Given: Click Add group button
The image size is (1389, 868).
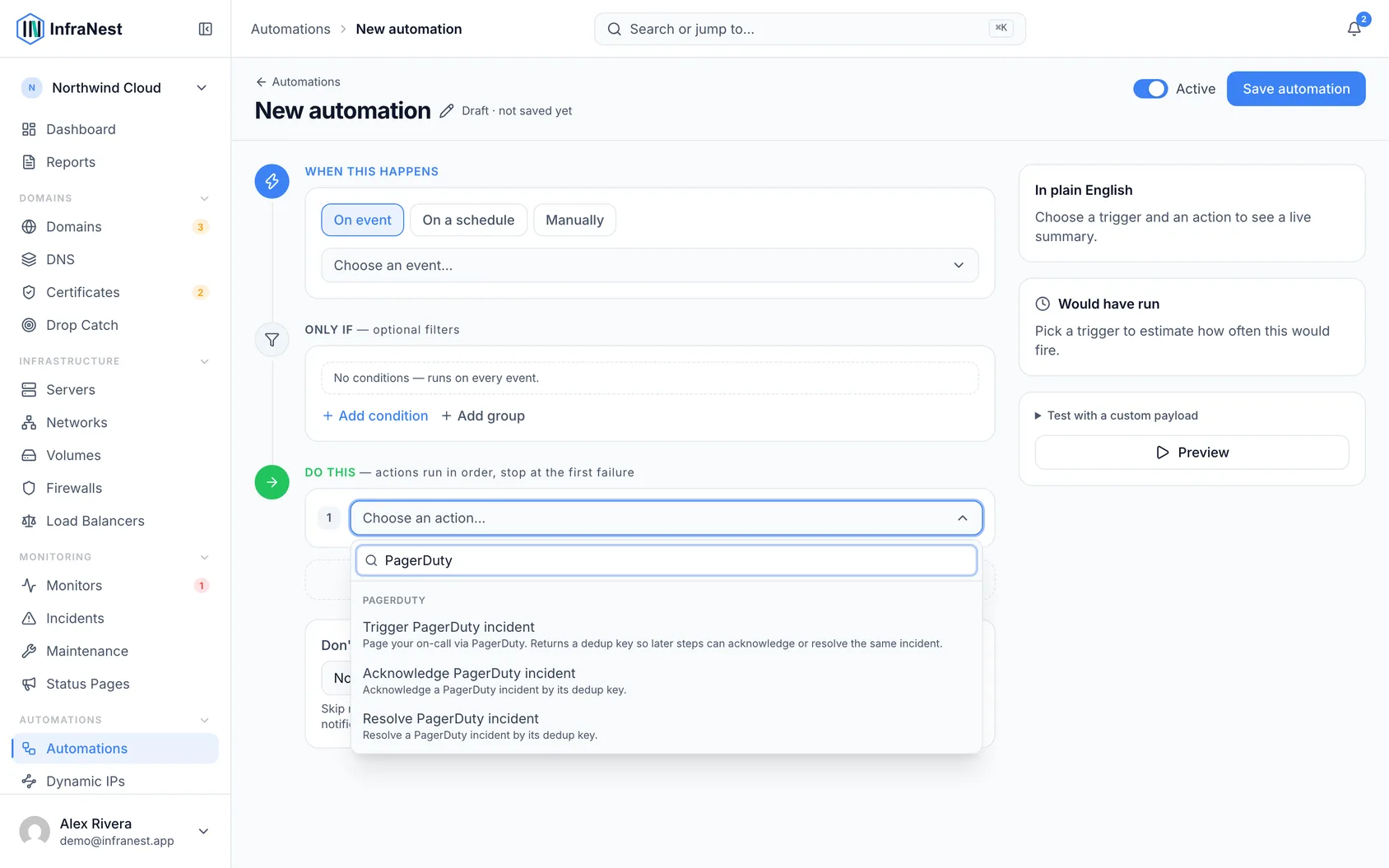Looking at the screenshot, I should pyautogui.click(x=483, y=415).
